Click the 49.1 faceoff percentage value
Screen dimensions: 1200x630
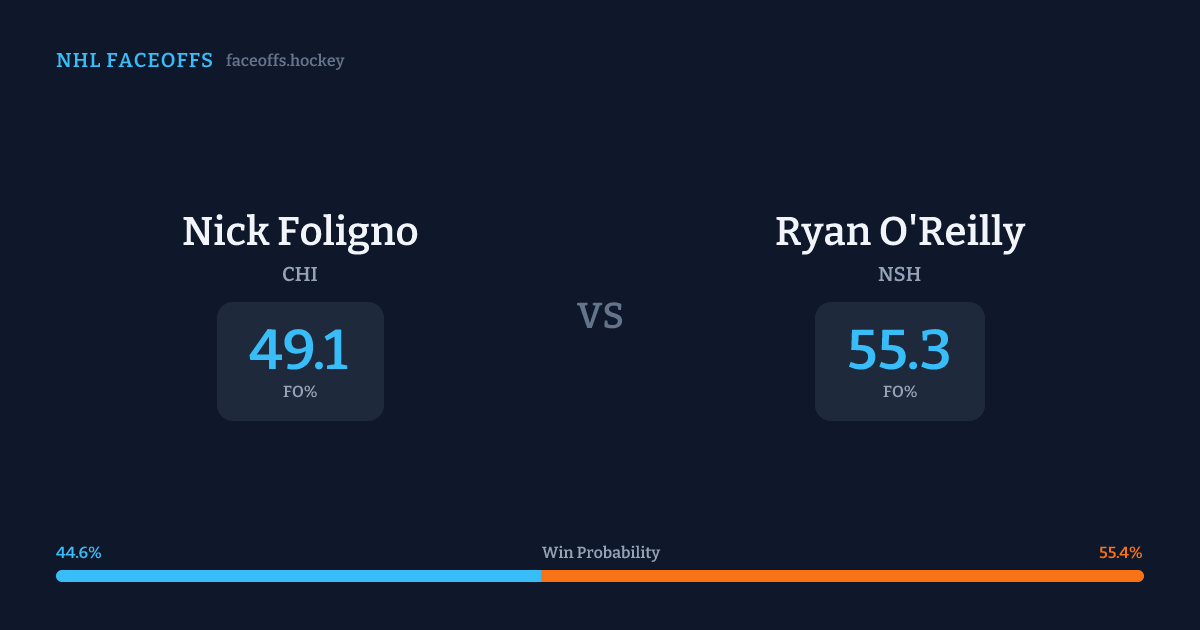click(x=299, y=350)
